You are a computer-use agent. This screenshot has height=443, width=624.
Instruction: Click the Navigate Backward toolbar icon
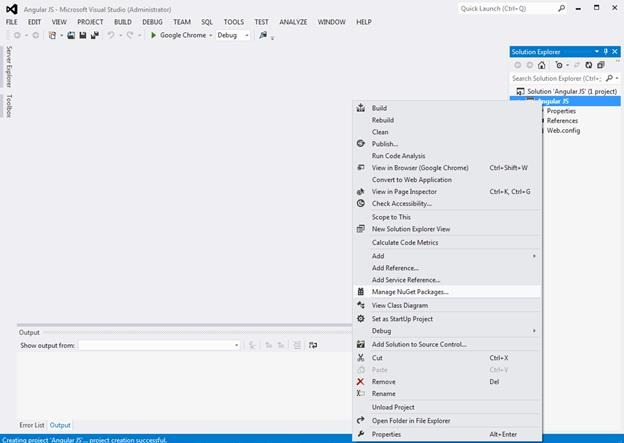17,35
